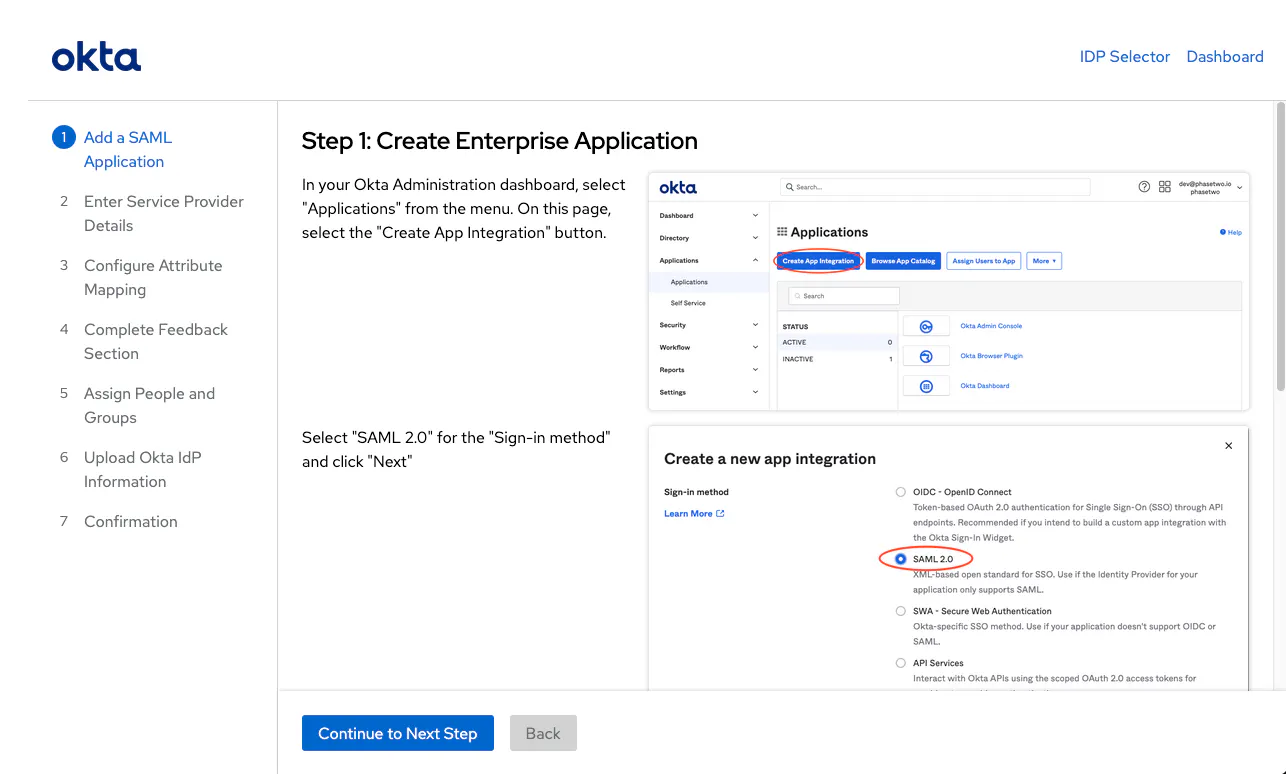Click the Back button
Viewport: 1286px width, 774px height.
pos(543,733)
